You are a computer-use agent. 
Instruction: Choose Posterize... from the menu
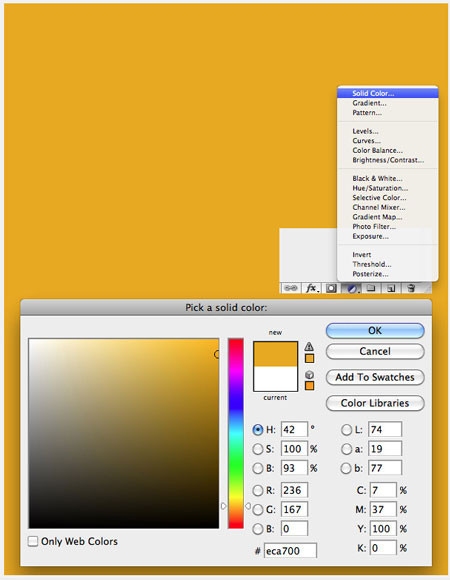(x=388, y=274)
